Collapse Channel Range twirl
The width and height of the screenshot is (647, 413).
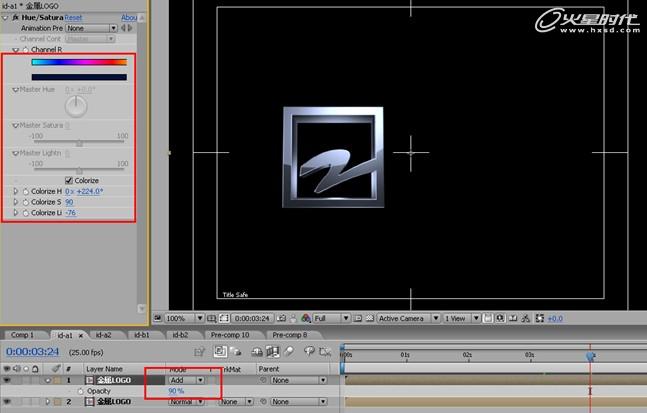(16, 50)
